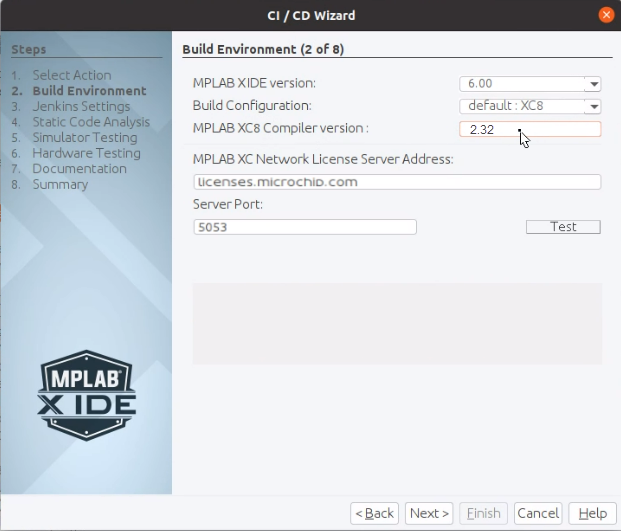Click the CI / CD Wizard title
This screenshot has width=621, height=531.
click(x=311, y=15)
